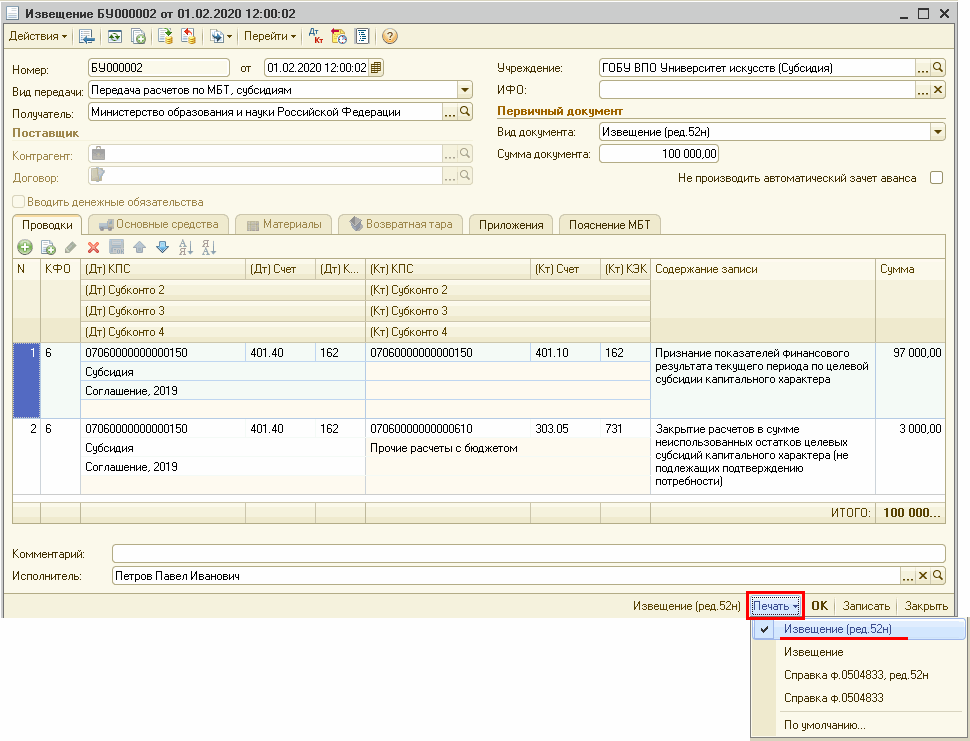Click the green add row icon
970x741 pixels.
point(25,247)
